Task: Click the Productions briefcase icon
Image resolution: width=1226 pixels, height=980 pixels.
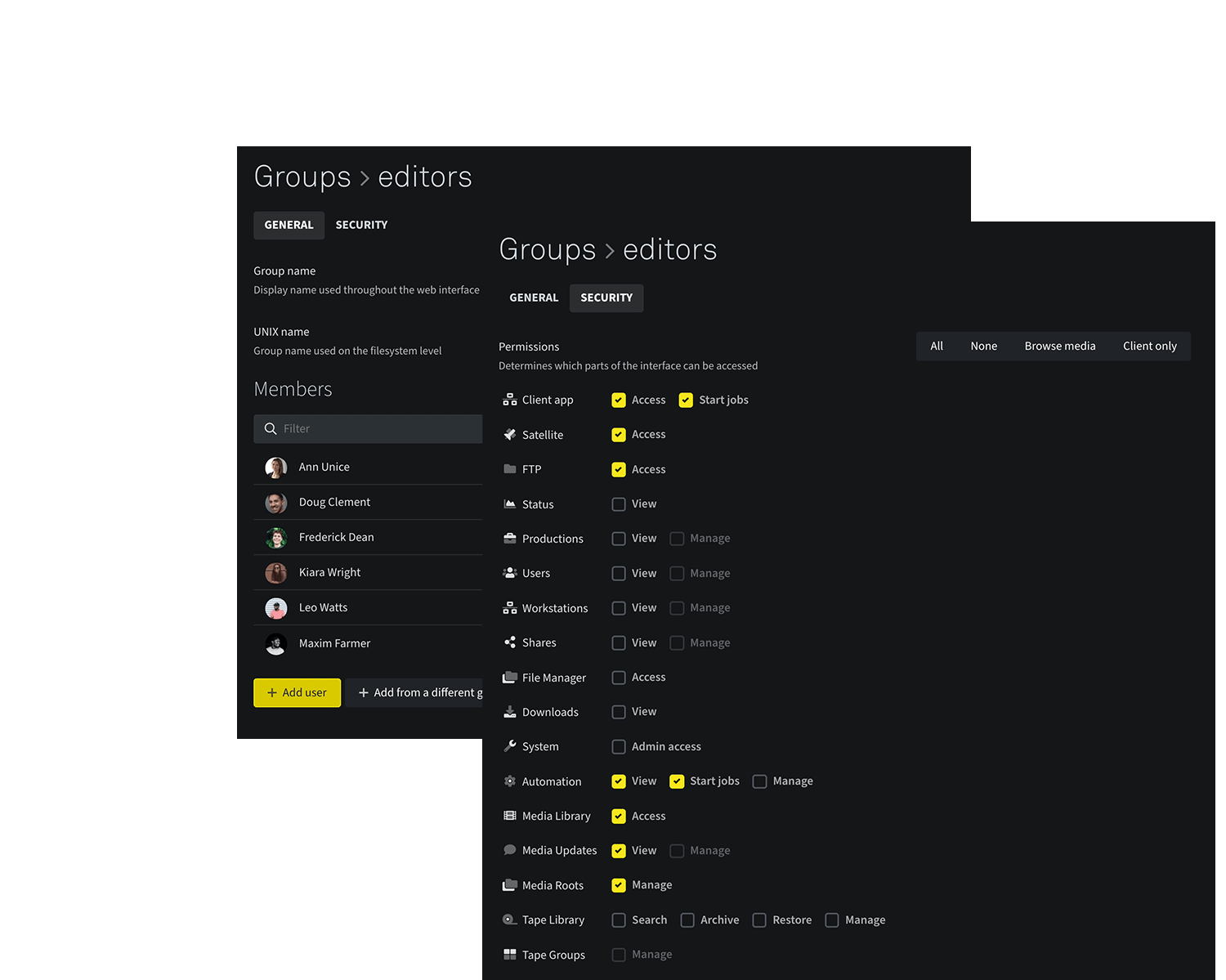Action: pyautogui.click(x=510, y=539)
